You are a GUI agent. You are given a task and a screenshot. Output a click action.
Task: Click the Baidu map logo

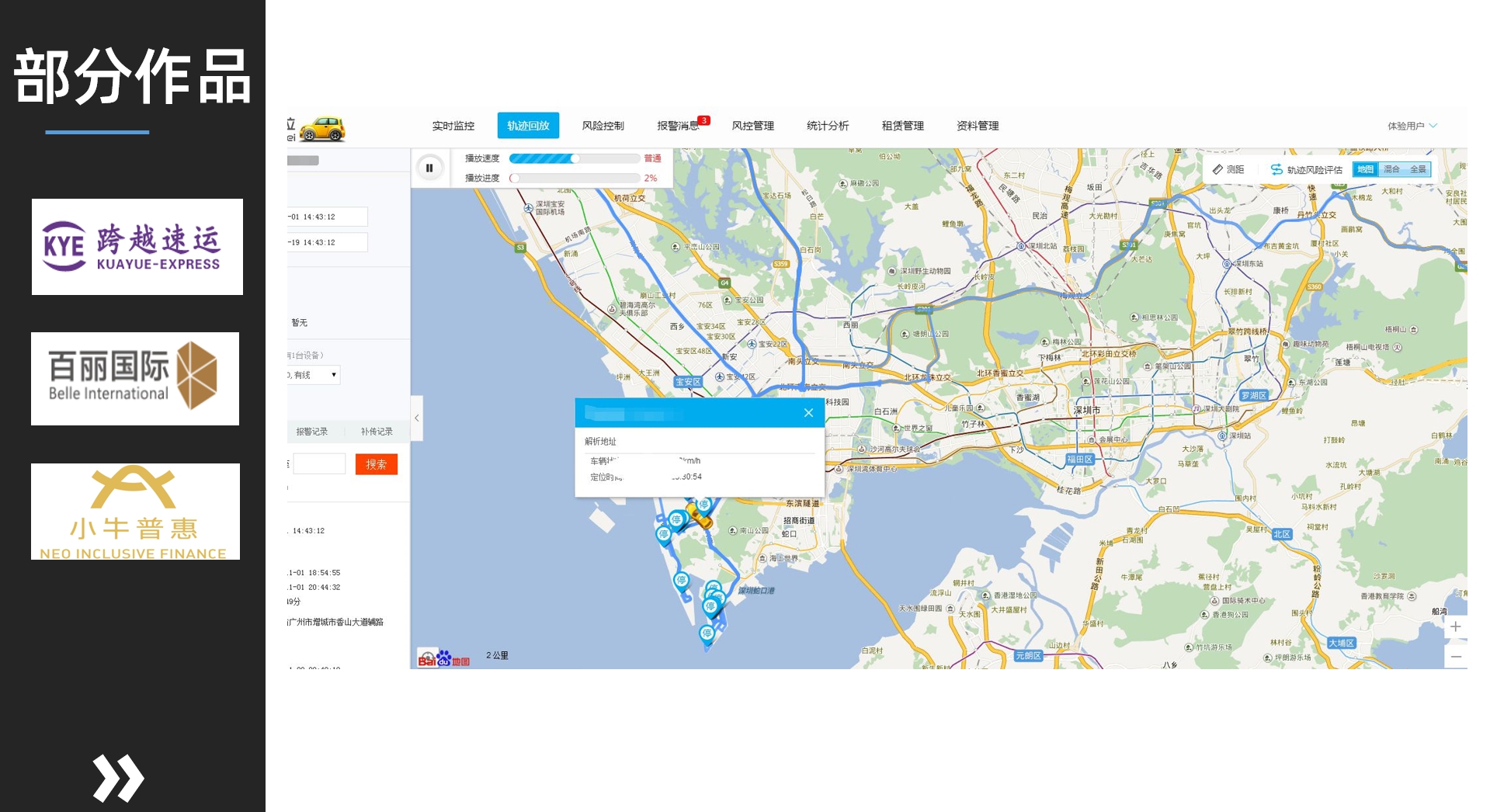pos(443,658)
